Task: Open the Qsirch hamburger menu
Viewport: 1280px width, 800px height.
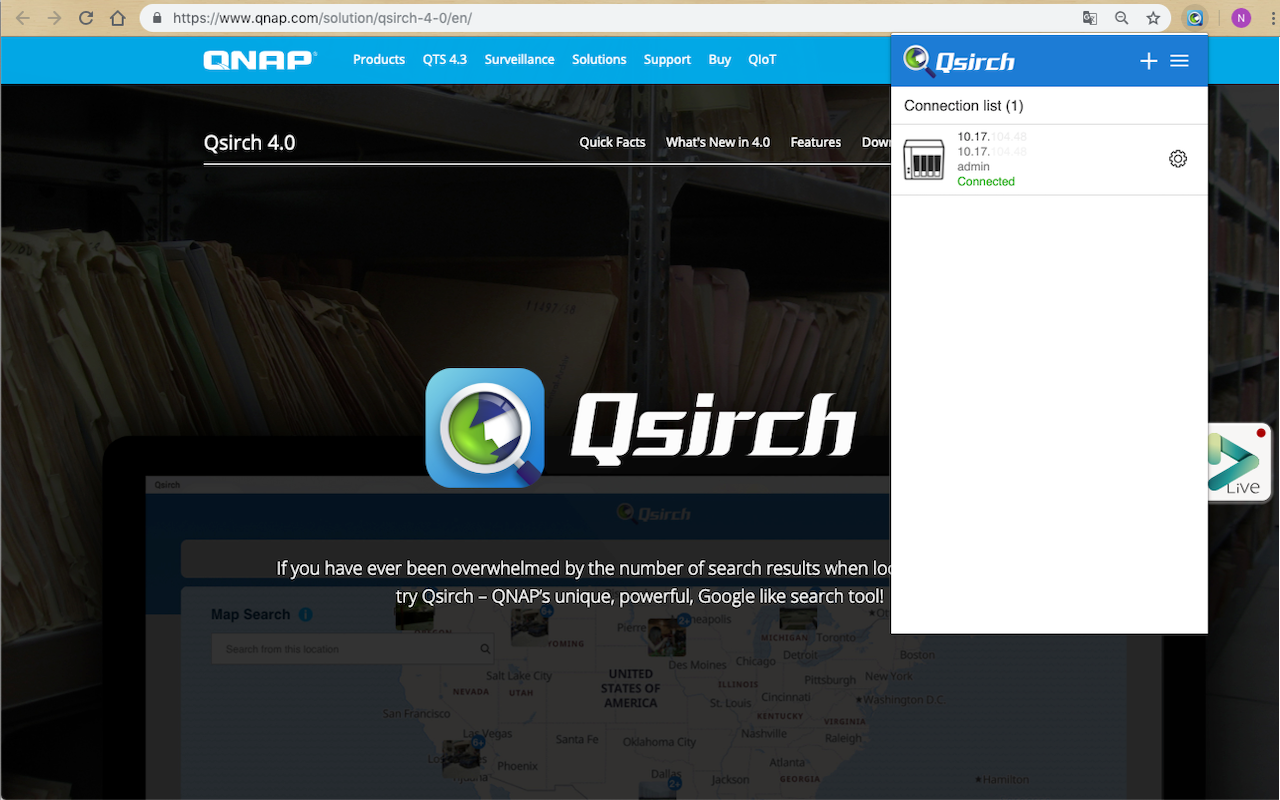Action: (x=1179, y=61)
